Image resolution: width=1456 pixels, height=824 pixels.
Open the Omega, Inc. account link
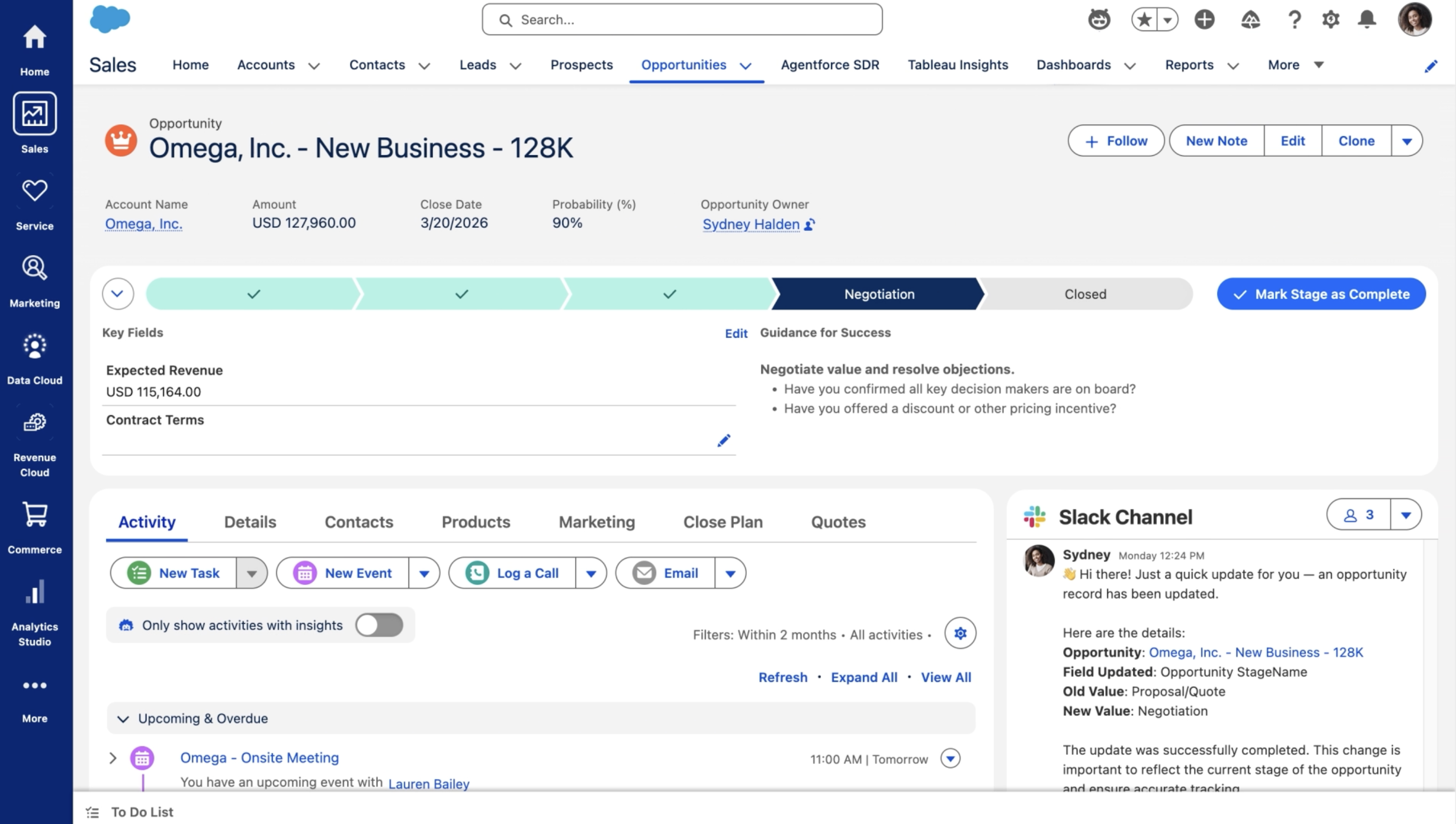tap(143, 223)
